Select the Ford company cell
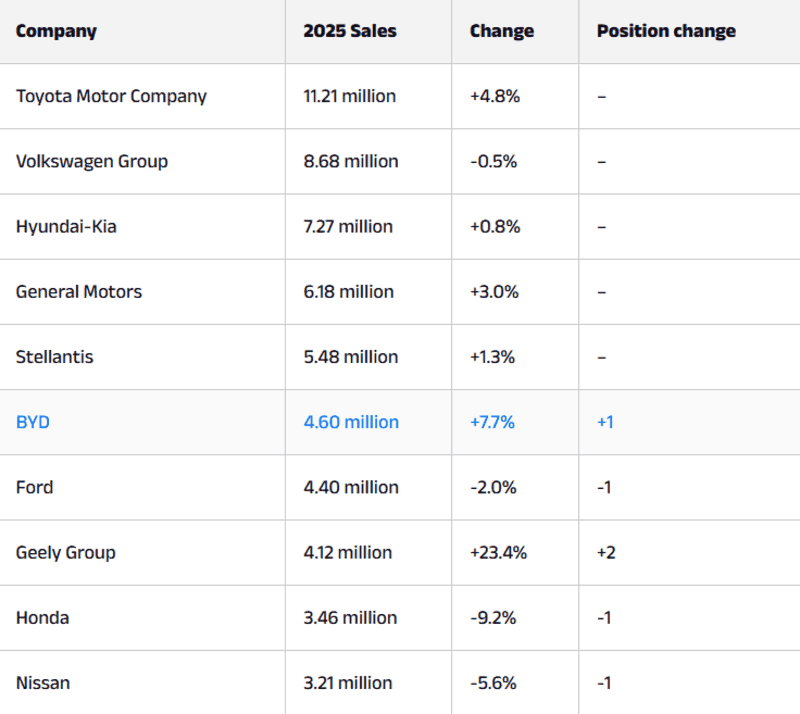 click(x=35, y=487)
